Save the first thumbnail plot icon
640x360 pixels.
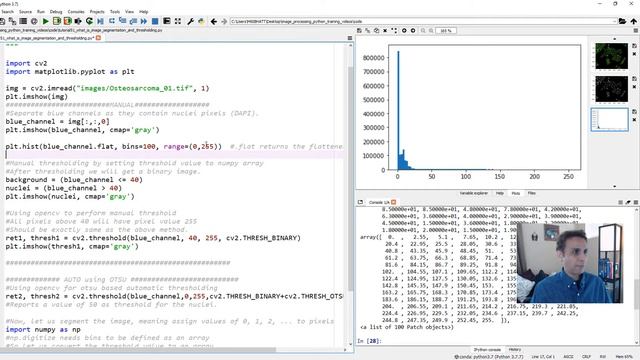pyautogui.click(x=634, y=46)
